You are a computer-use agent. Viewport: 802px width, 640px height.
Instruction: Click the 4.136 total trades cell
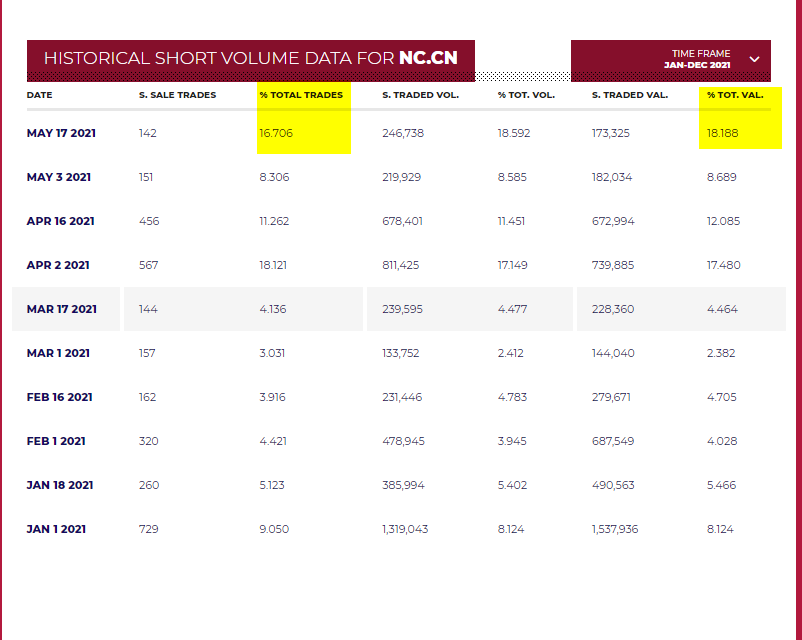click(x=273, y=309)
